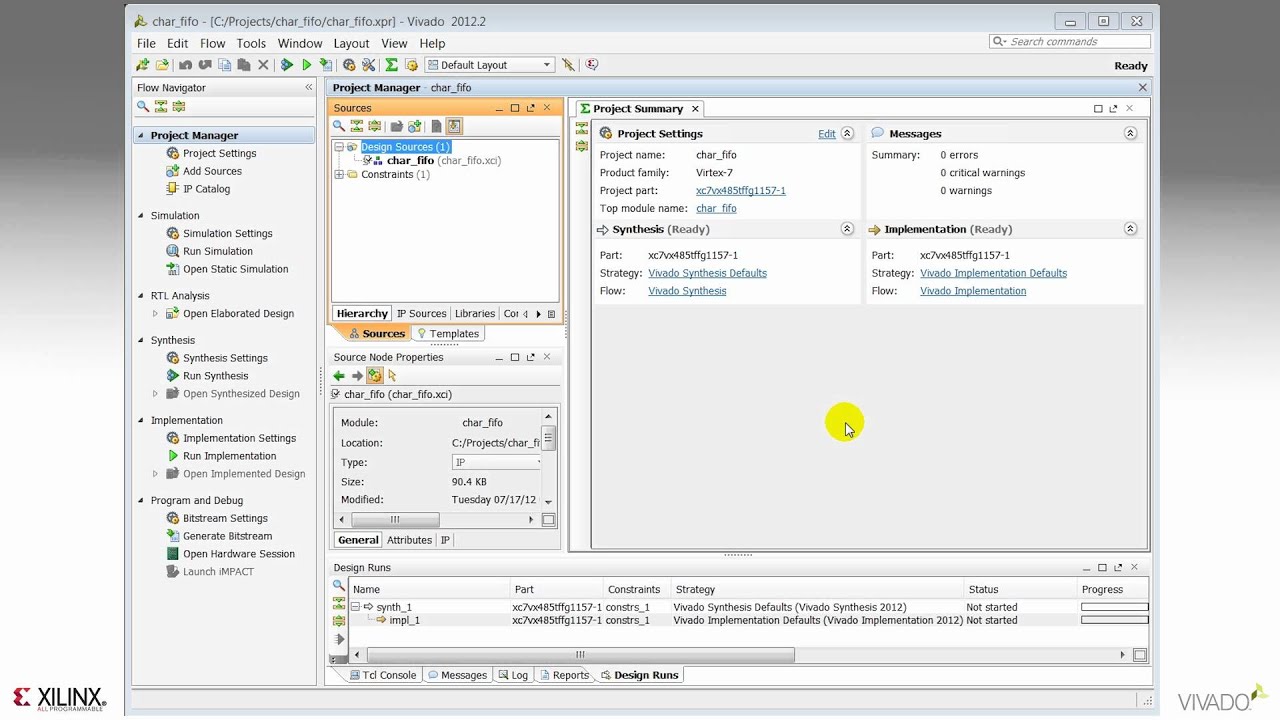Open the Vivado Synthesis Defaults strategy link
The image size is (1280, 720).
pyautogui.click(x=707, y=273)
